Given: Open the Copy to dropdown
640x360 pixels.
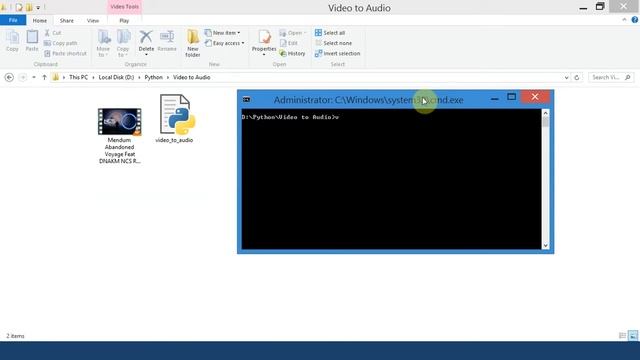Looking at the screenshot, I should click(123, 43).
